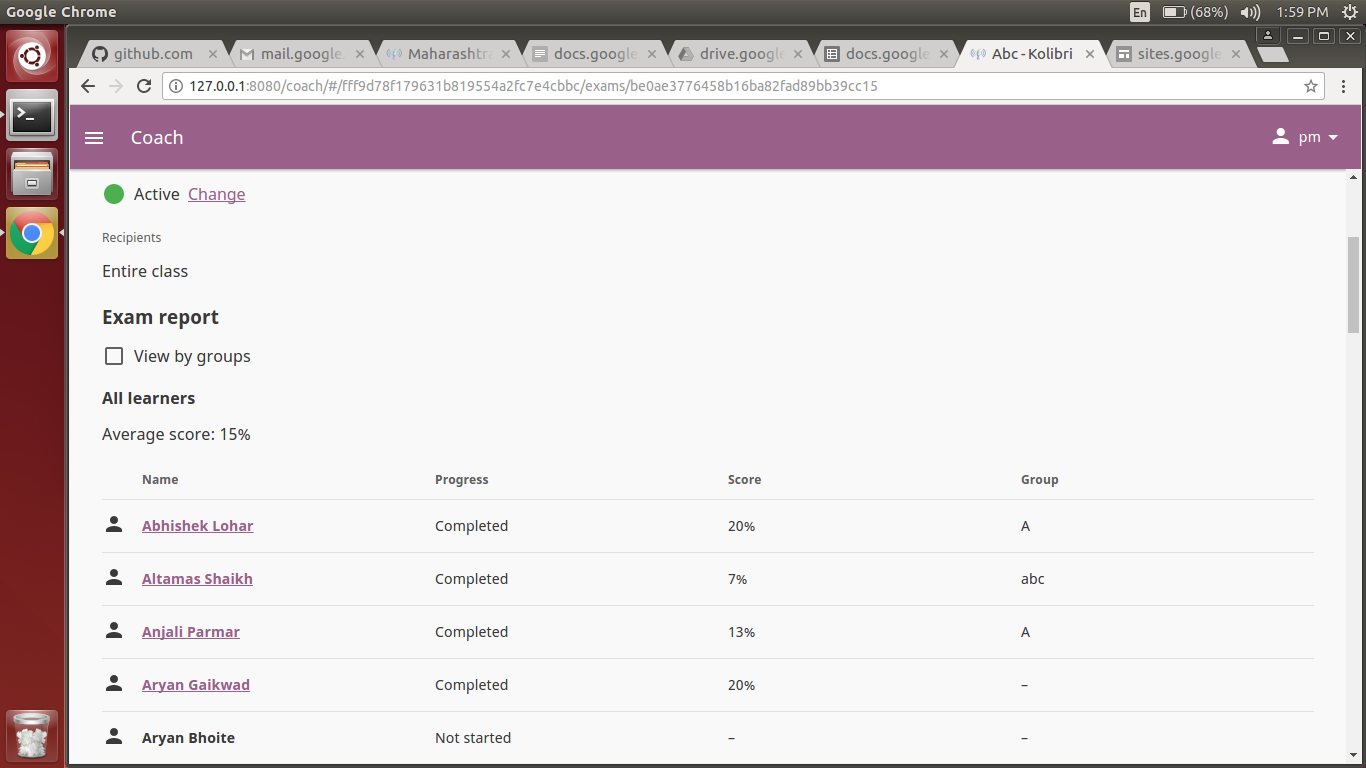Click inside the browser address bar

click(600, 86)
